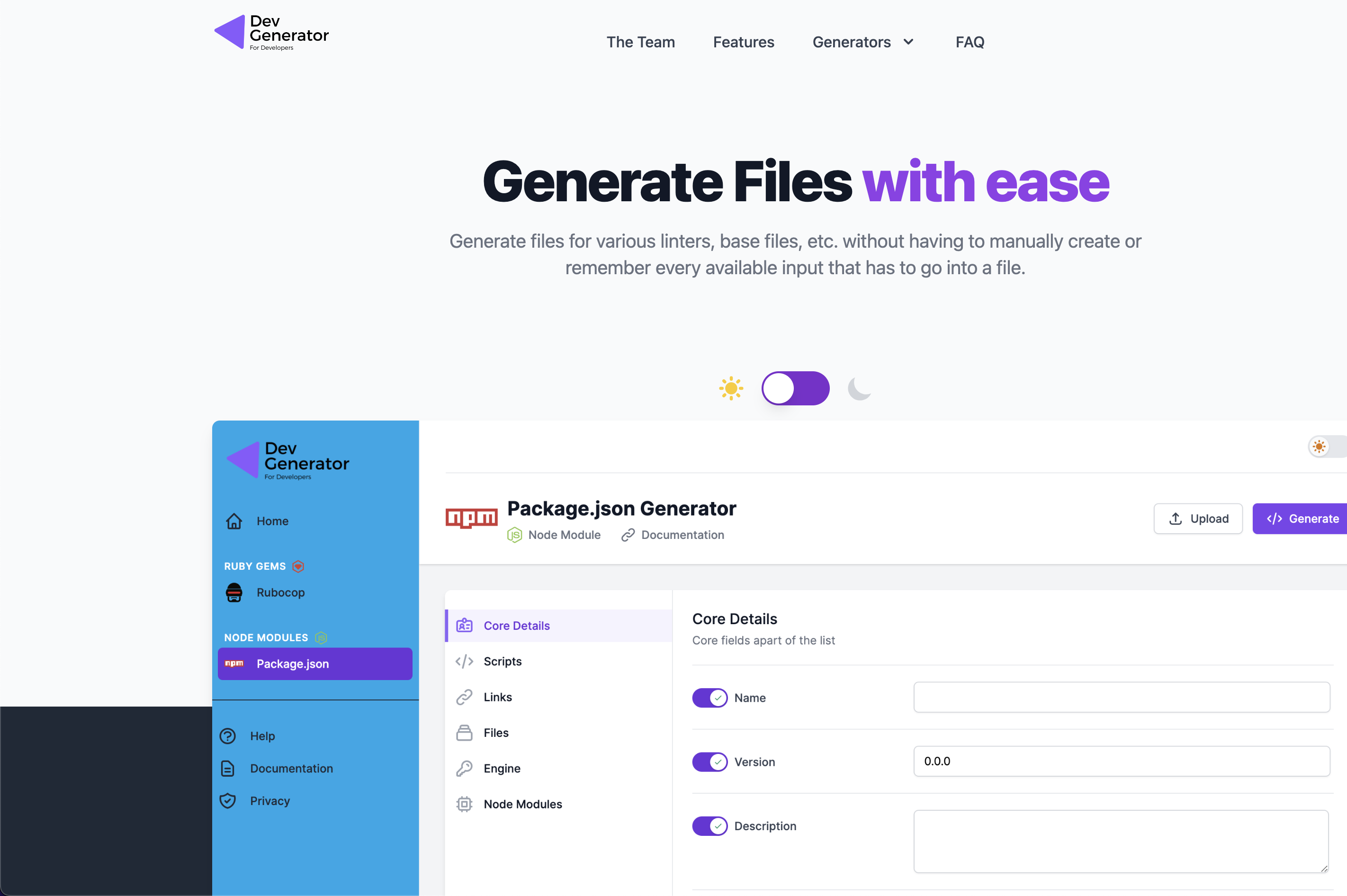
Task: Click the Files stack icon
Action: pos(464,733)
